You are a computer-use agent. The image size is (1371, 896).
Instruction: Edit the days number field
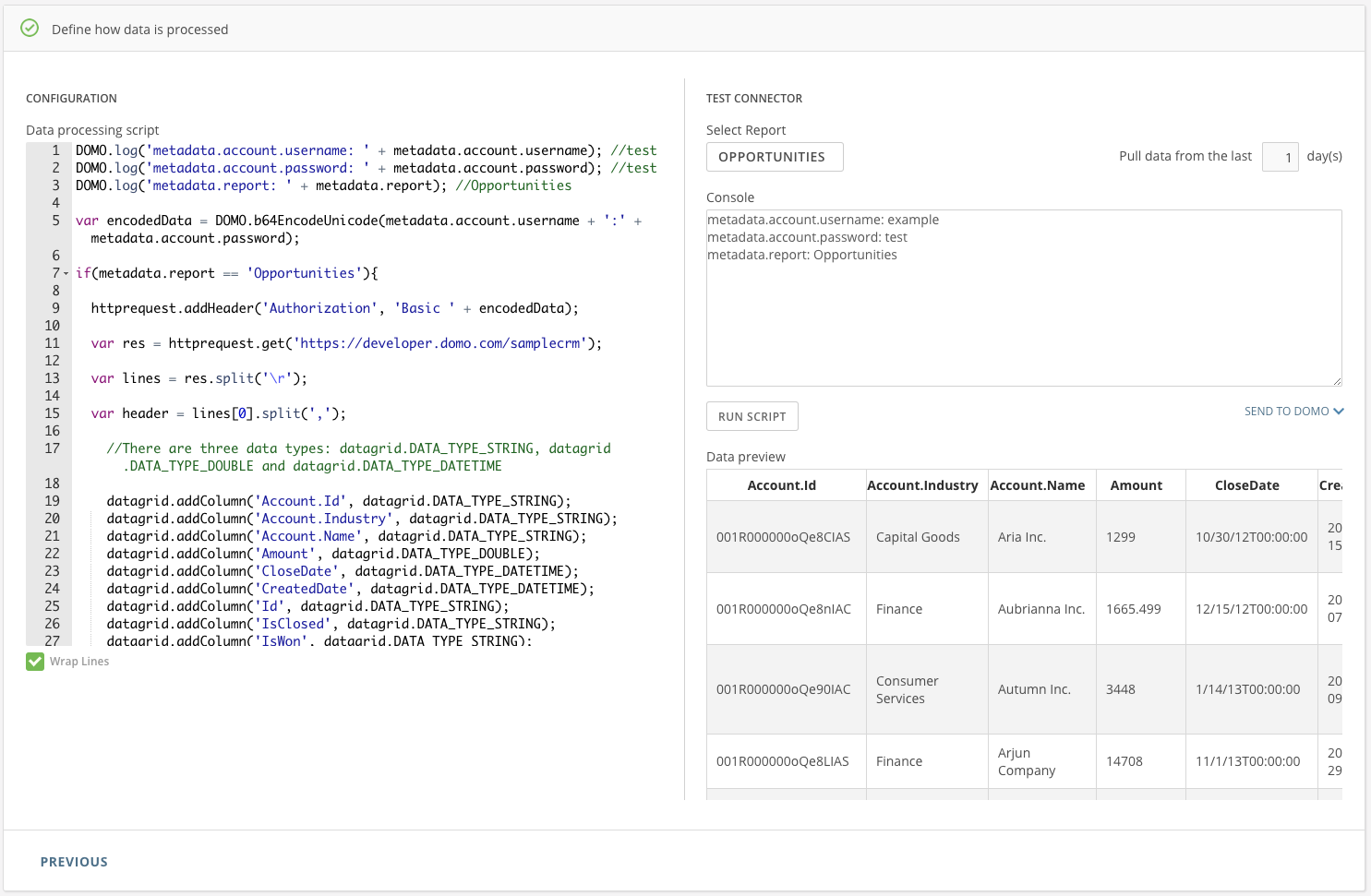tap(1281, 157)
